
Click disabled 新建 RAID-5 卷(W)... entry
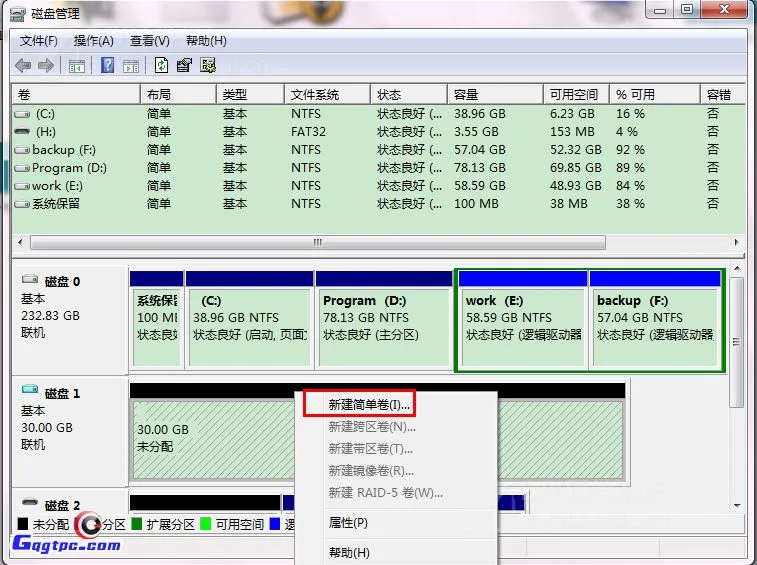[x=385, y=493]
